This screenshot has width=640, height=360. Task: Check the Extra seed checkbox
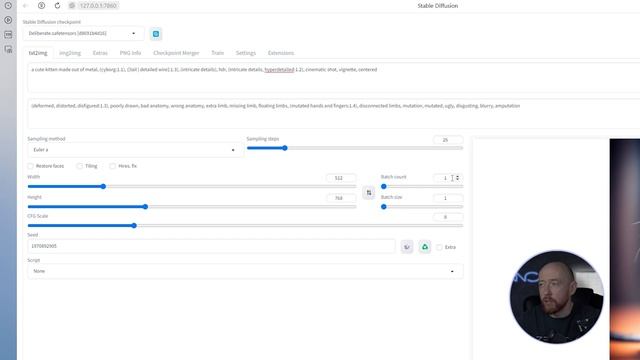tap(439, 247)
